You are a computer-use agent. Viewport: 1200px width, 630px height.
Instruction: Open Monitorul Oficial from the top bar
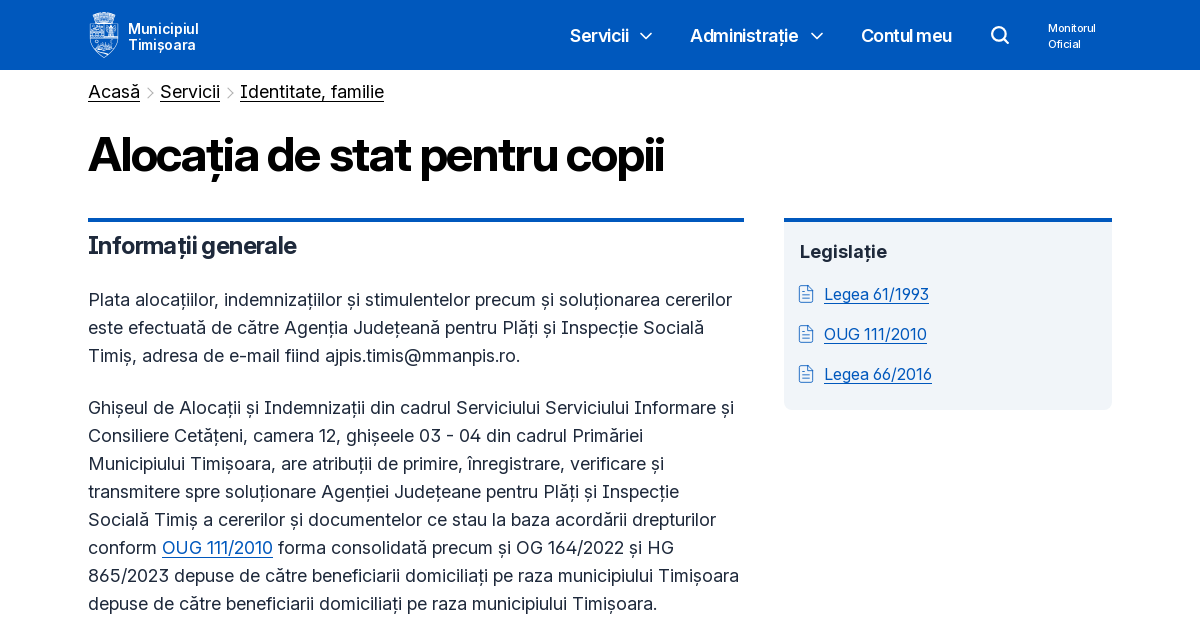1071,36
